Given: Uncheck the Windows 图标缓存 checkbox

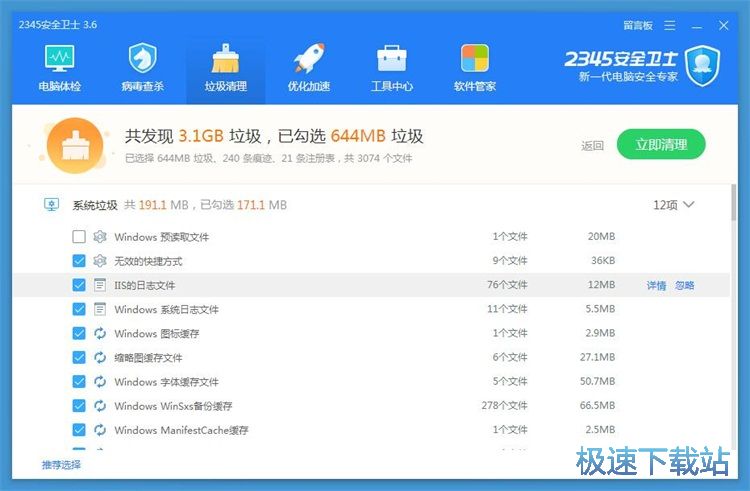Looking at the screenshot, I should tap(79, 333).
